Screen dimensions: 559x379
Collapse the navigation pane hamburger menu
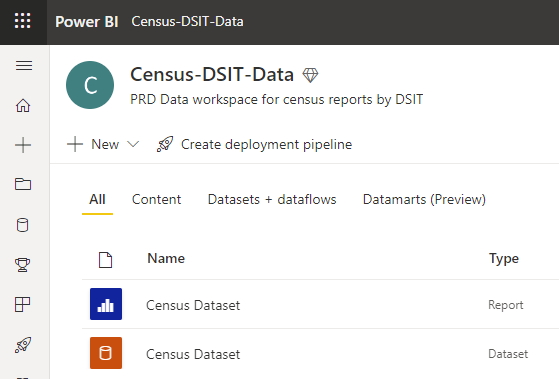pyautogui.click(x=24, y=66)
